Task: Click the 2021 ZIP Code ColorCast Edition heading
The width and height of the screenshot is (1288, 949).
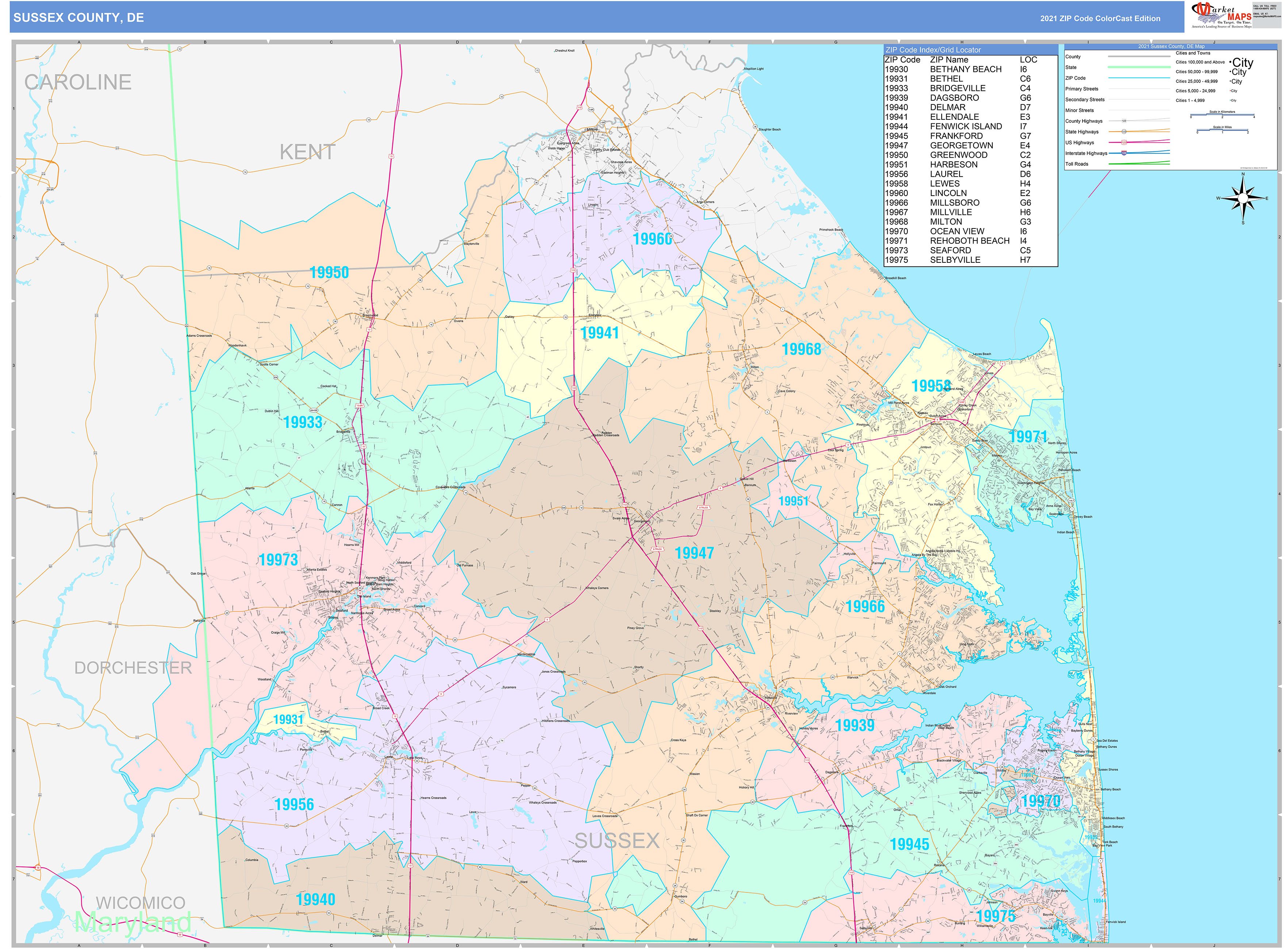Action: tap(1100, 18)
